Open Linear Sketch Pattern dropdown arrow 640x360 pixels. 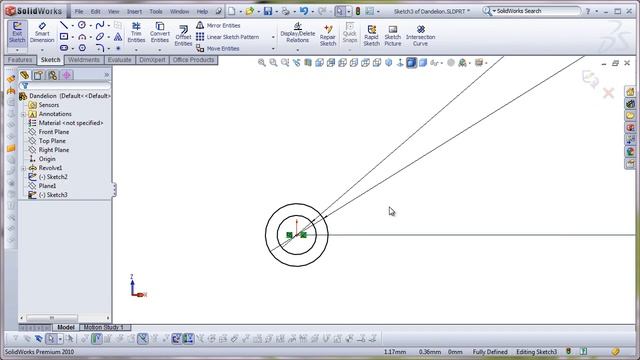(x=273, y=37)
